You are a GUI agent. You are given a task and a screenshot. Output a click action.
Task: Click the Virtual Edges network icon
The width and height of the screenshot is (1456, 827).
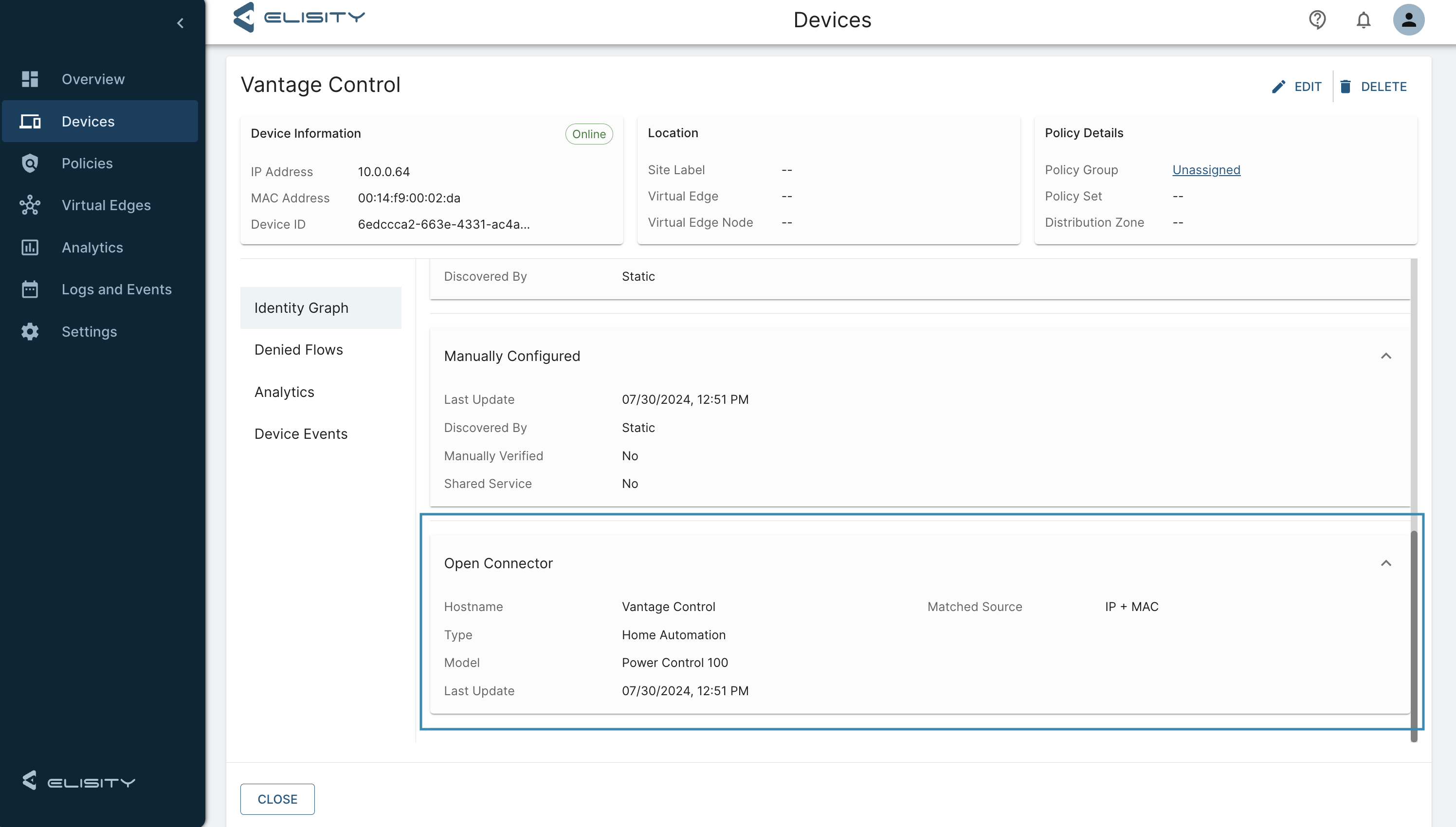click(x=30, y=205)
